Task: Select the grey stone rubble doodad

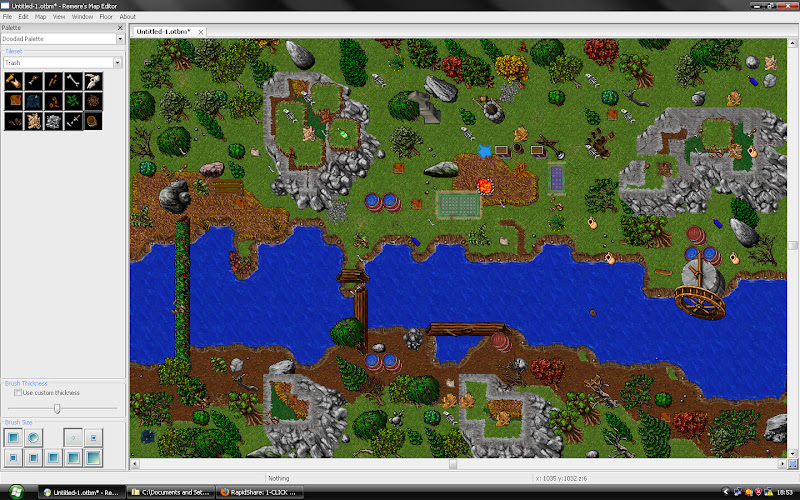Action: [53, 121]
